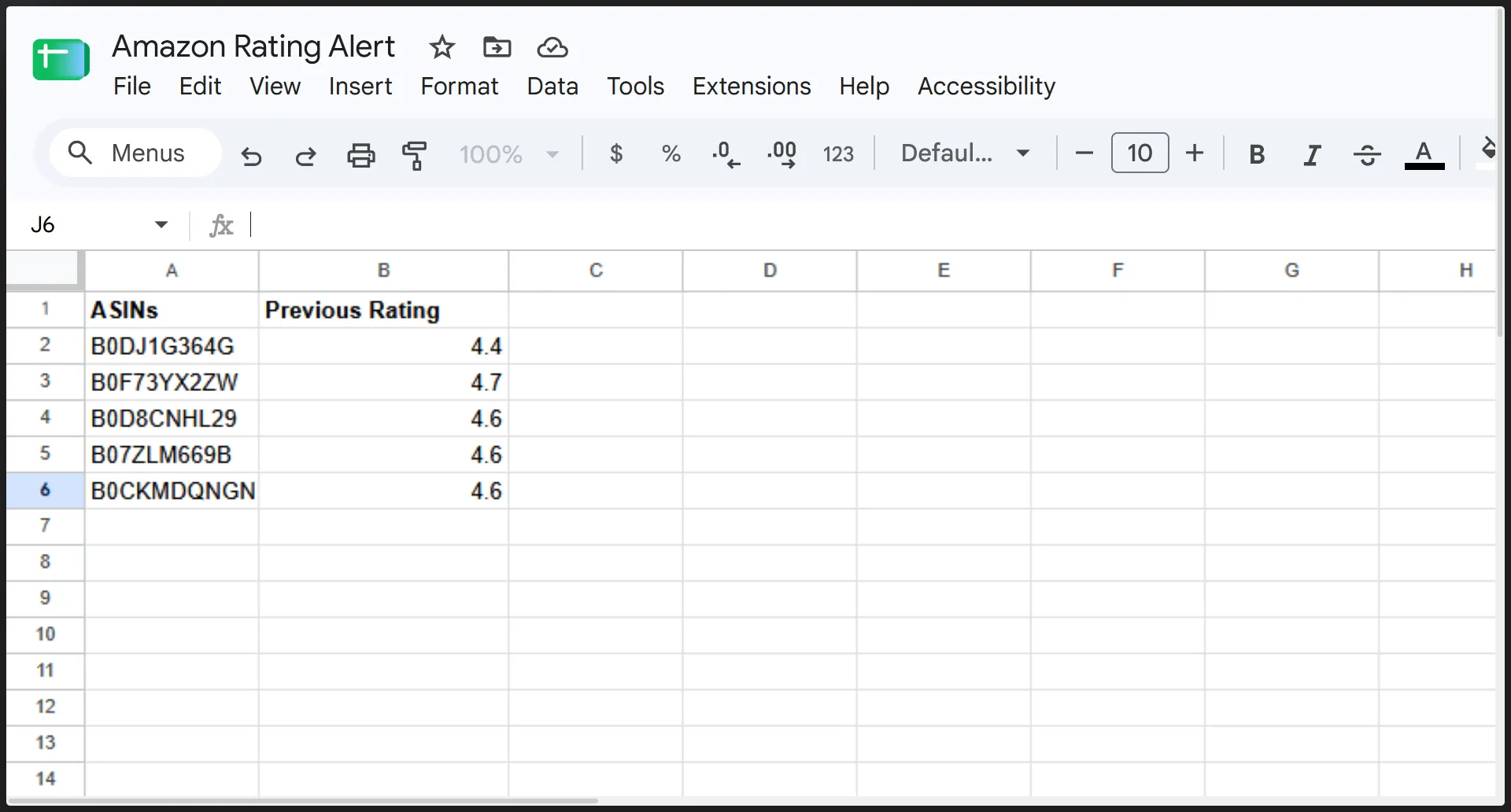Select column D header

(770, 271)
